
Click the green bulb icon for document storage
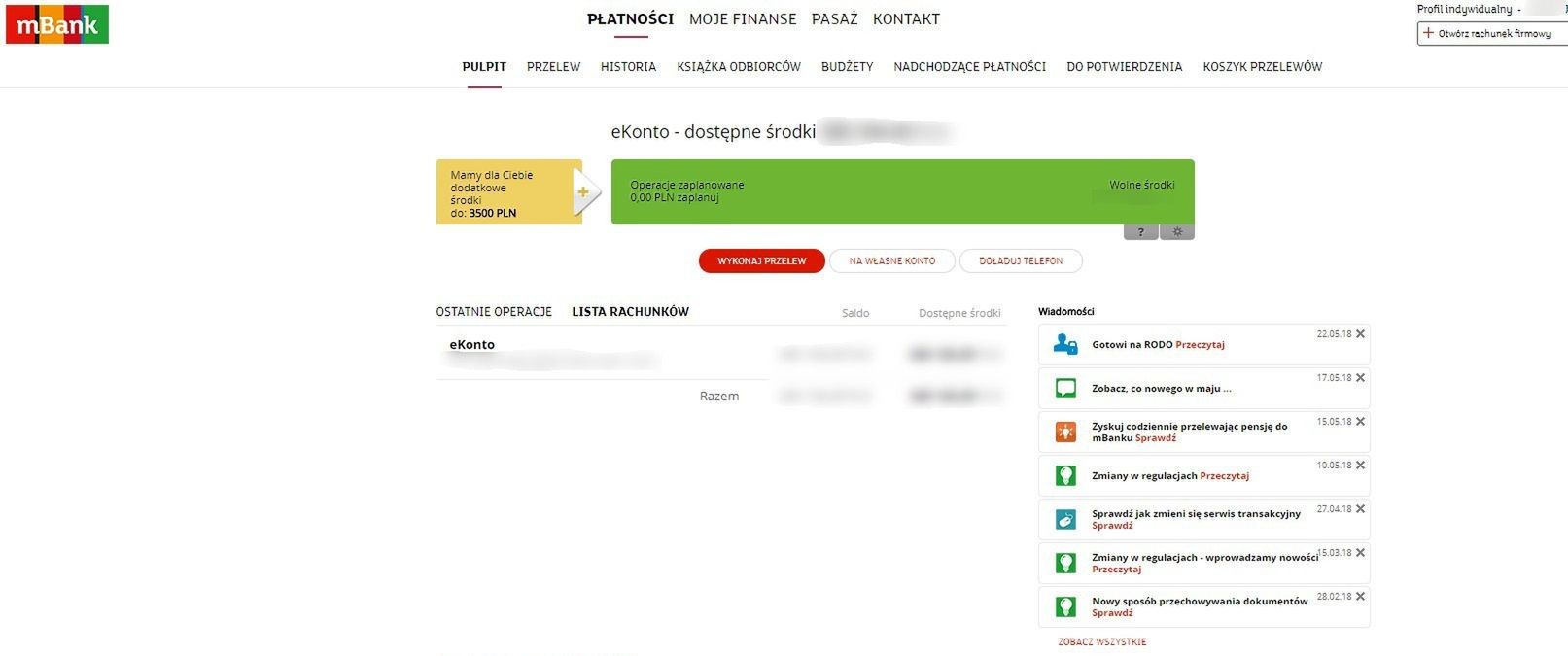tap(1065, 606)
